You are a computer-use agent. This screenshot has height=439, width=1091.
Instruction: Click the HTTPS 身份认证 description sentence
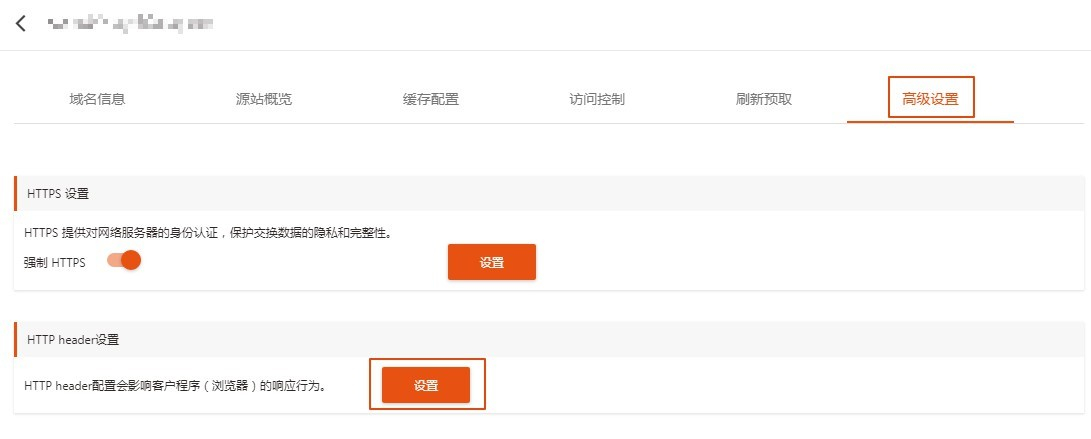208,233
